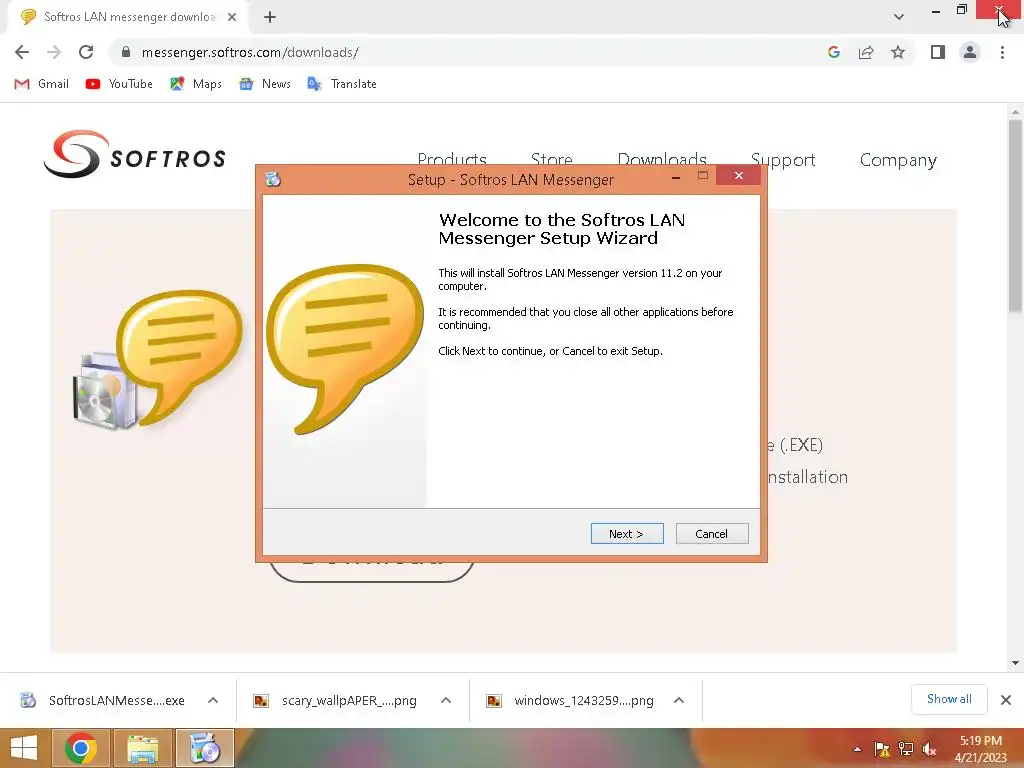
Task: Open YouTube bookmark
Action: [x=119, y=84]
